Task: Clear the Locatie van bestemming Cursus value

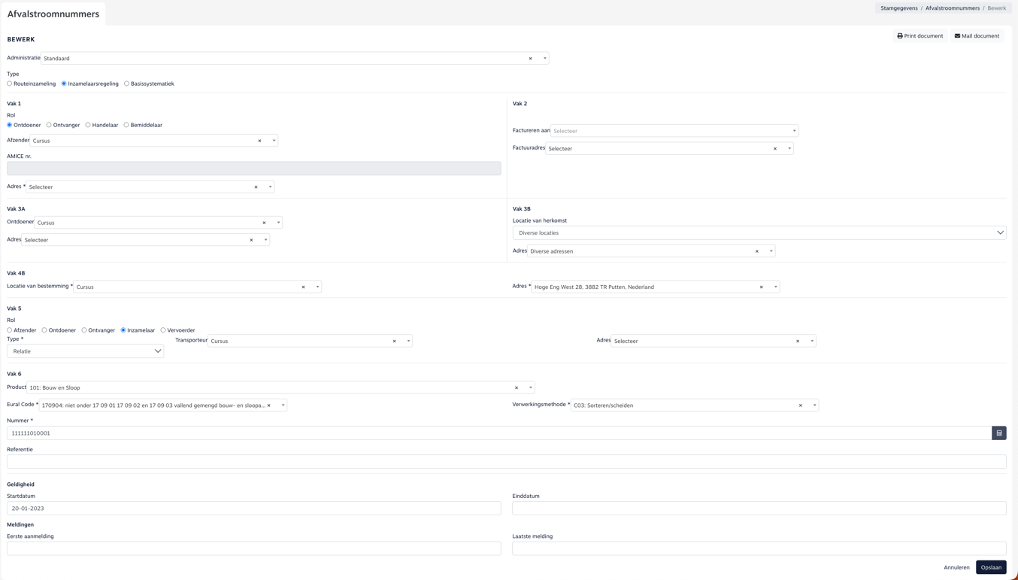Action: click(x=303, y=287)
